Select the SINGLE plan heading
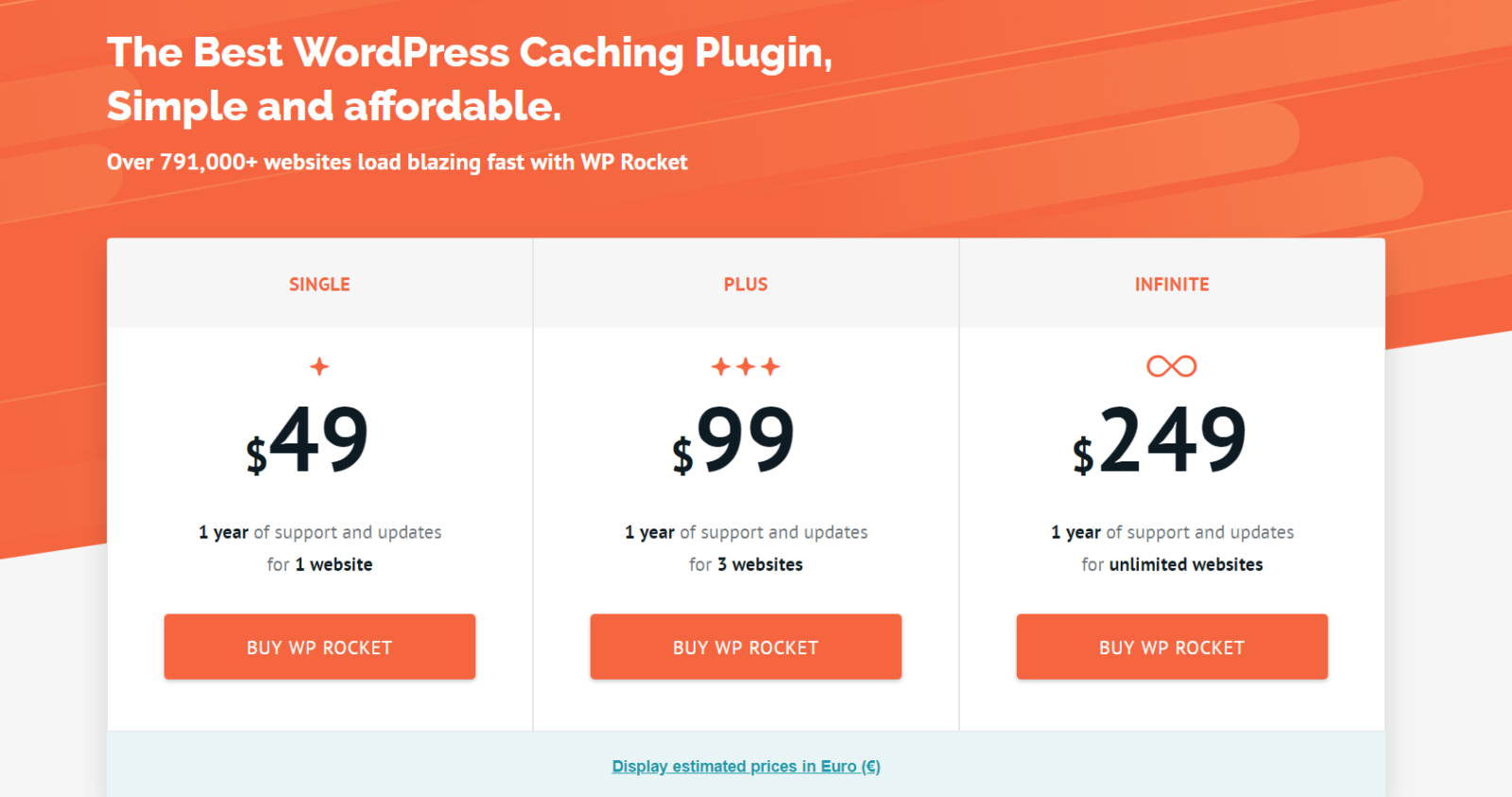The height and width of the screenshot is (797, 1512). tap(319, 285)
